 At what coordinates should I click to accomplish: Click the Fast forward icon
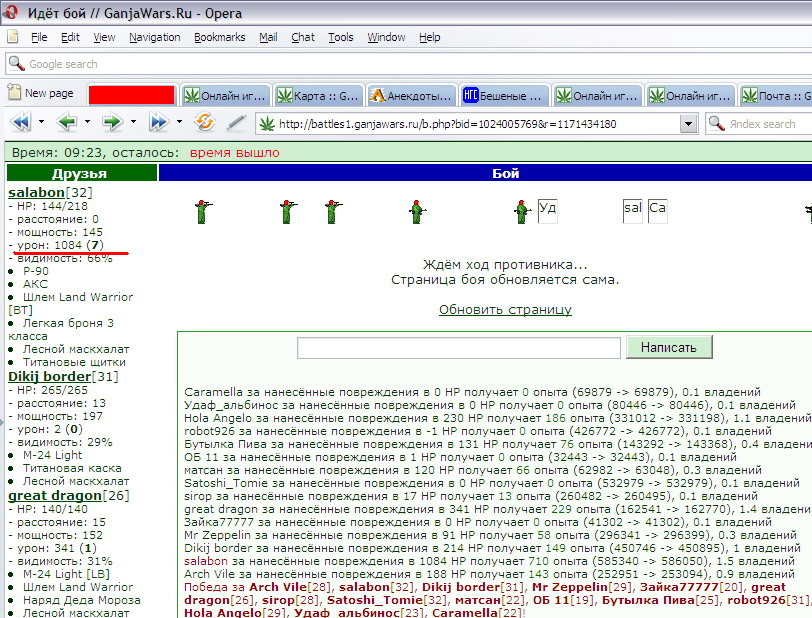coord(158,123)
